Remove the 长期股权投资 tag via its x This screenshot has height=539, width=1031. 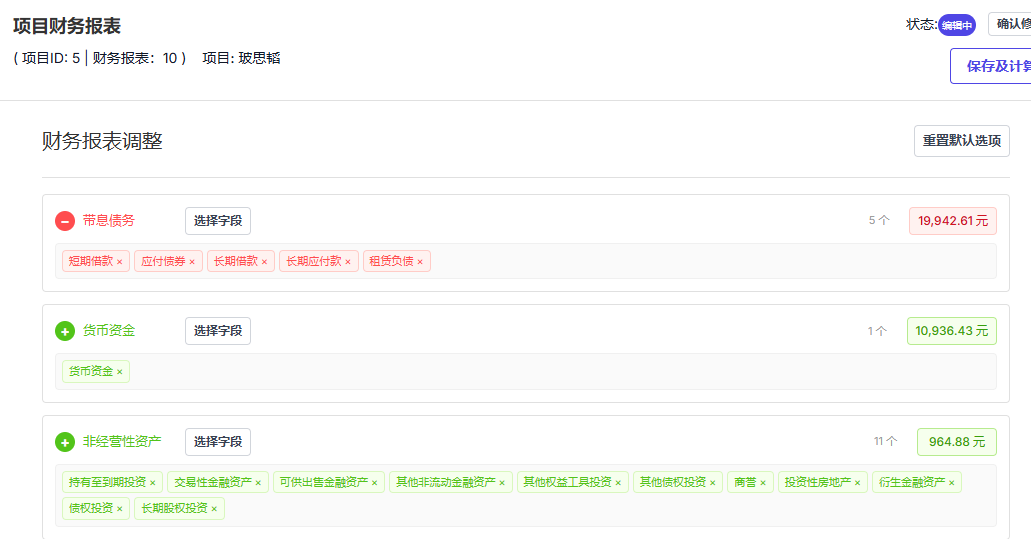[214, 509]
